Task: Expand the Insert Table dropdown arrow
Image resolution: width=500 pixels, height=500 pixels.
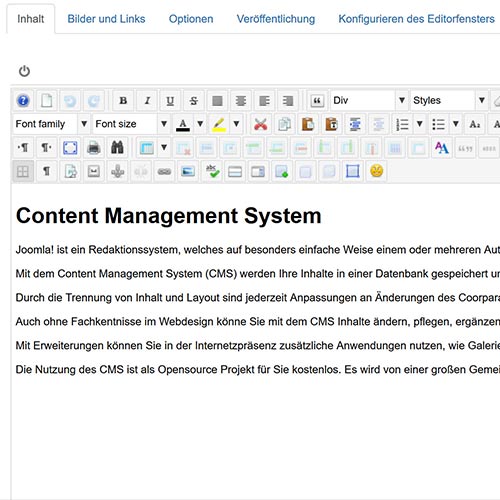Action: point(164,147)
